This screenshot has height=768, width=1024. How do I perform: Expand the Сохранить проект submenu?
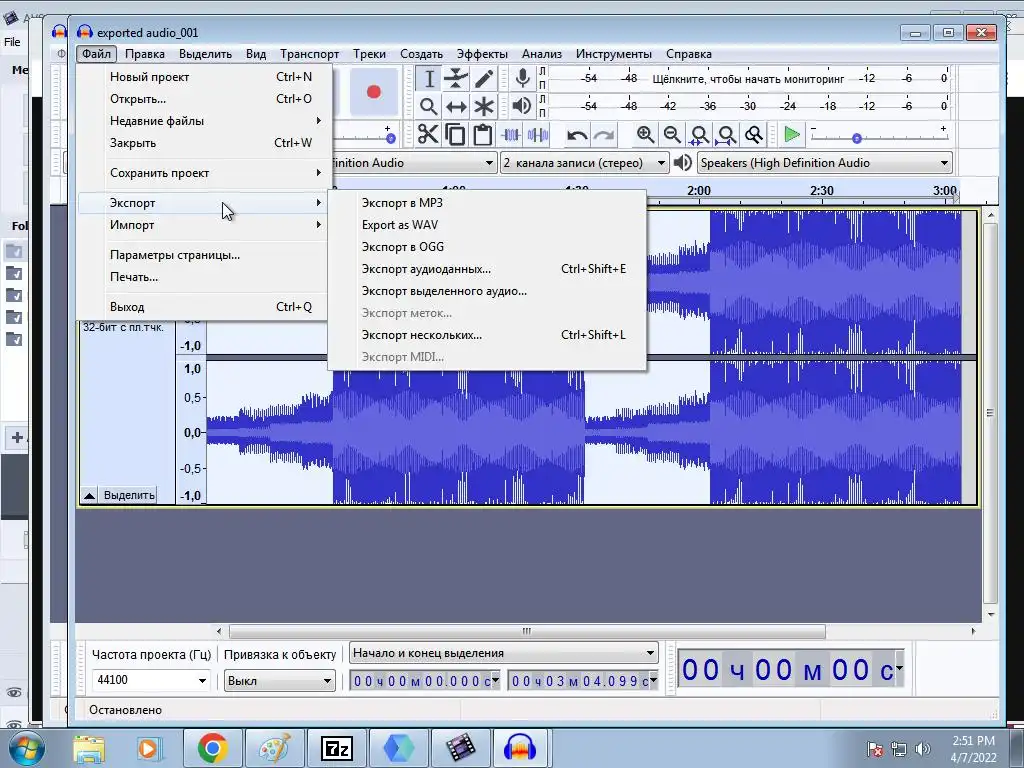[x=203, y=173]
